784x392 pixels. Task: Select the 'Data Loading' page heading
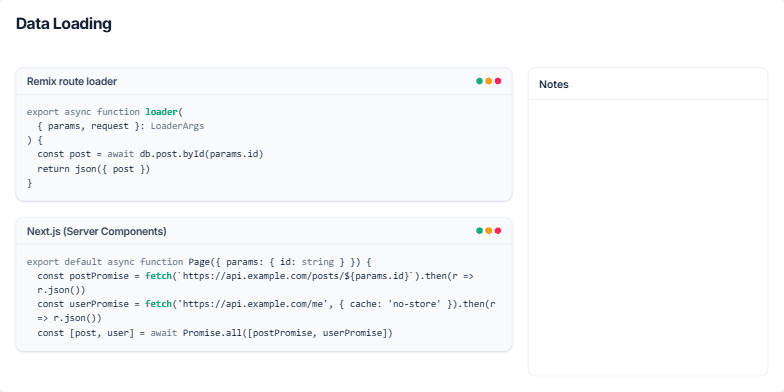pyautogui.click(x=64, y=24)
